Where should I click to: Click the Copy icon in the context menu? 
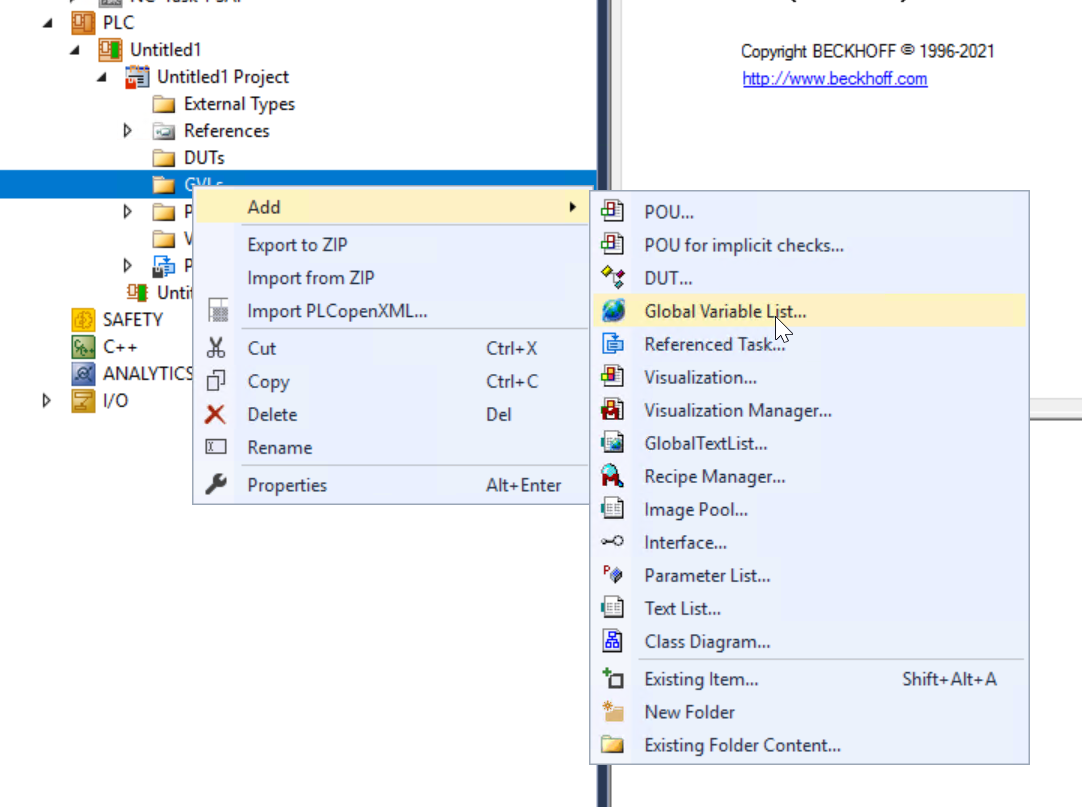click(216, 380)
